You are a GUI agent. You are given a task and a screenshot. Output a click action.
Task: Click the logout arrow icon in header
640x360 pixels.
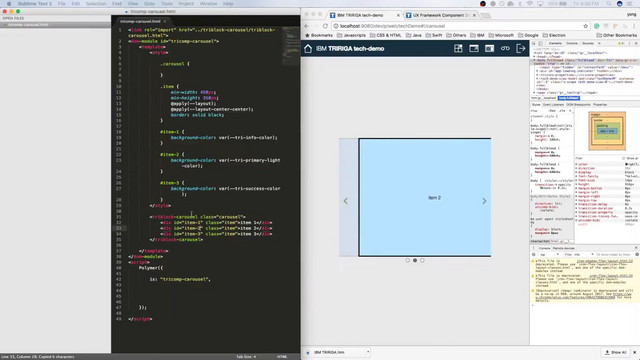click(x=520, y=49)
